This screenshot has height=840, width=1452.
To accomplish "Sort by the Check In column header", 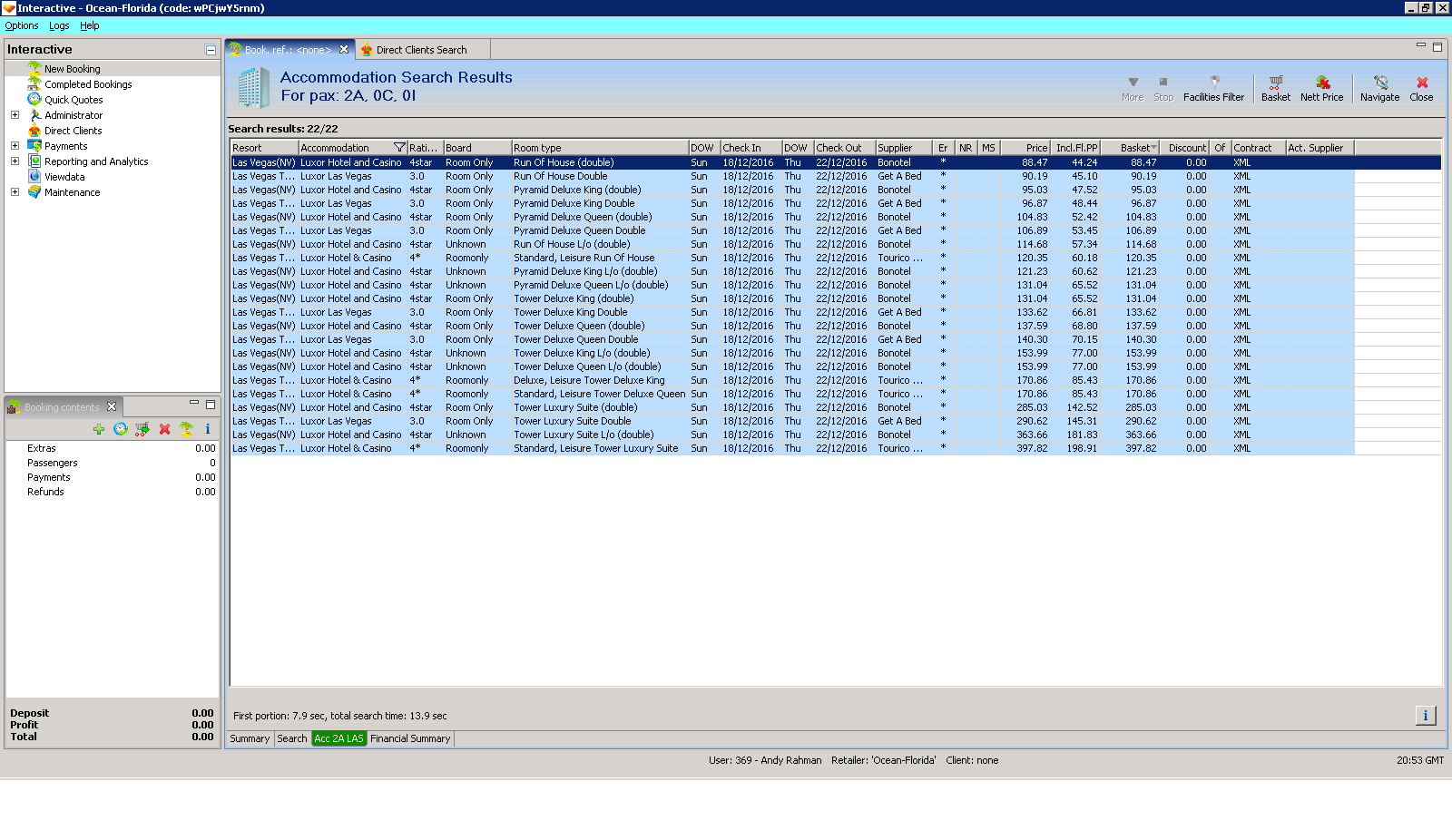I will (751, 148).
